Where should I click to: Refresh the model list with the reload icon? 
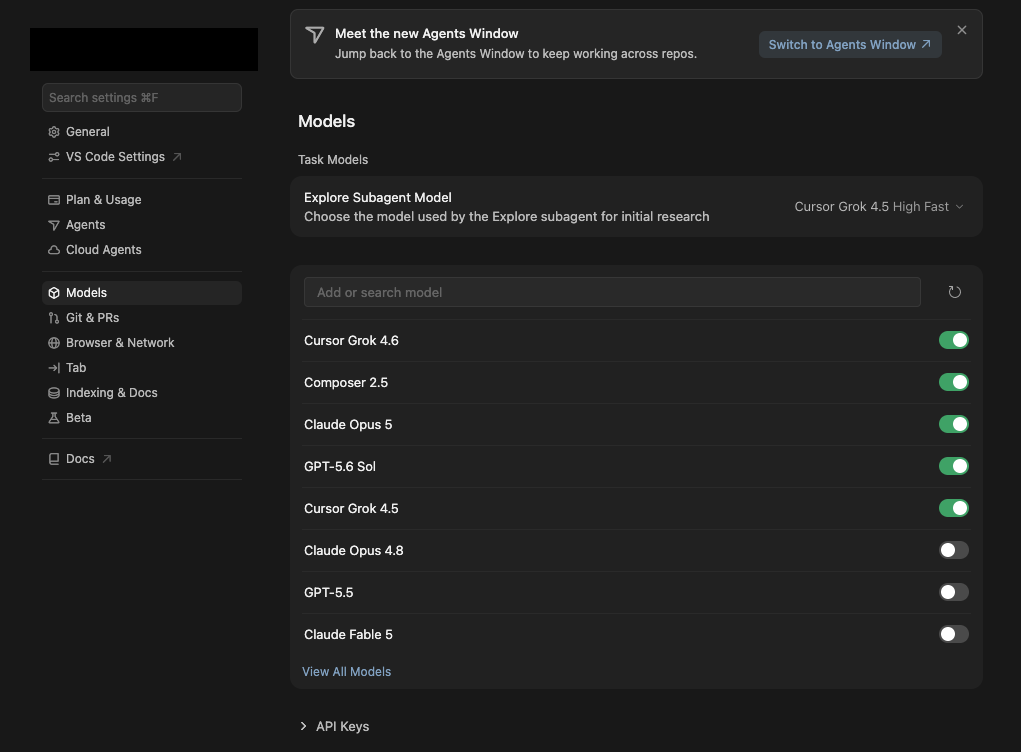(x=955, y=292)
